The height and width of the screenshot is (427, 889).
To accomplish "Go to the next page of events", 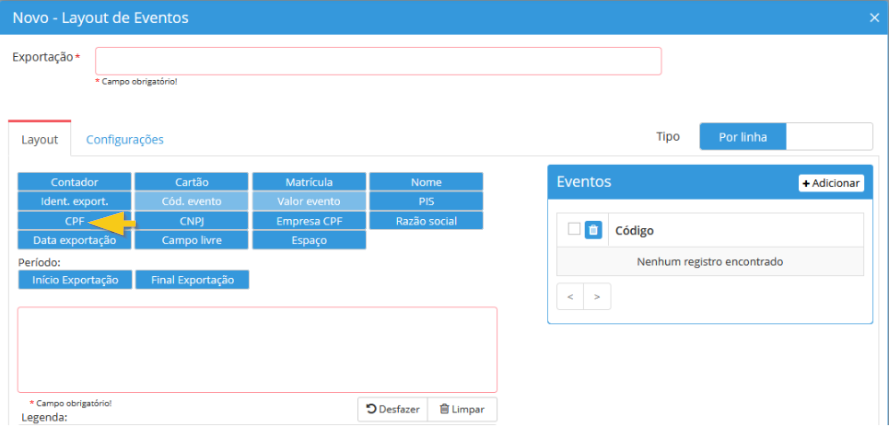I will coord(597,297).
